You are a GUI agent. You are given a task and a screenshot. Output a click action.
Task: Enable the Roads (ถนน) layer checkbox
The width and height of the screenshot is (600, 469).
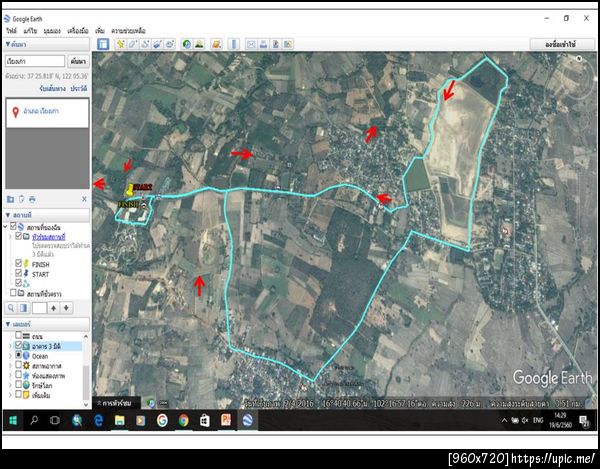18,335
